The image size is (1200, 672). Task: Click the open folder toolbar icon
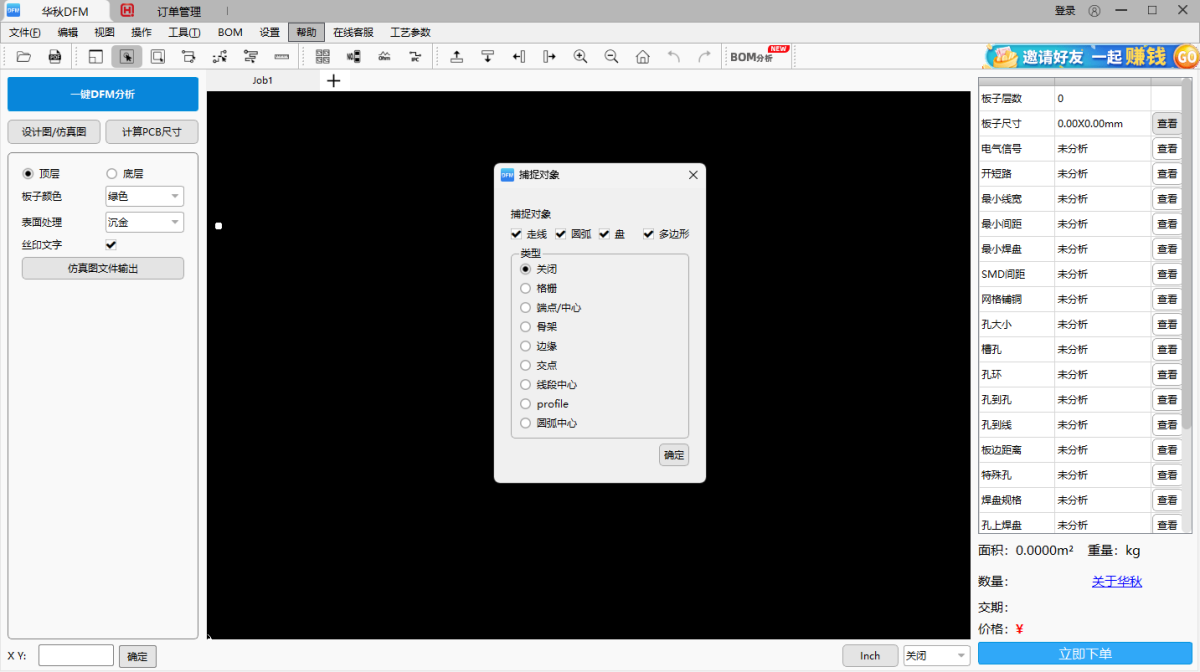(24, 57)
